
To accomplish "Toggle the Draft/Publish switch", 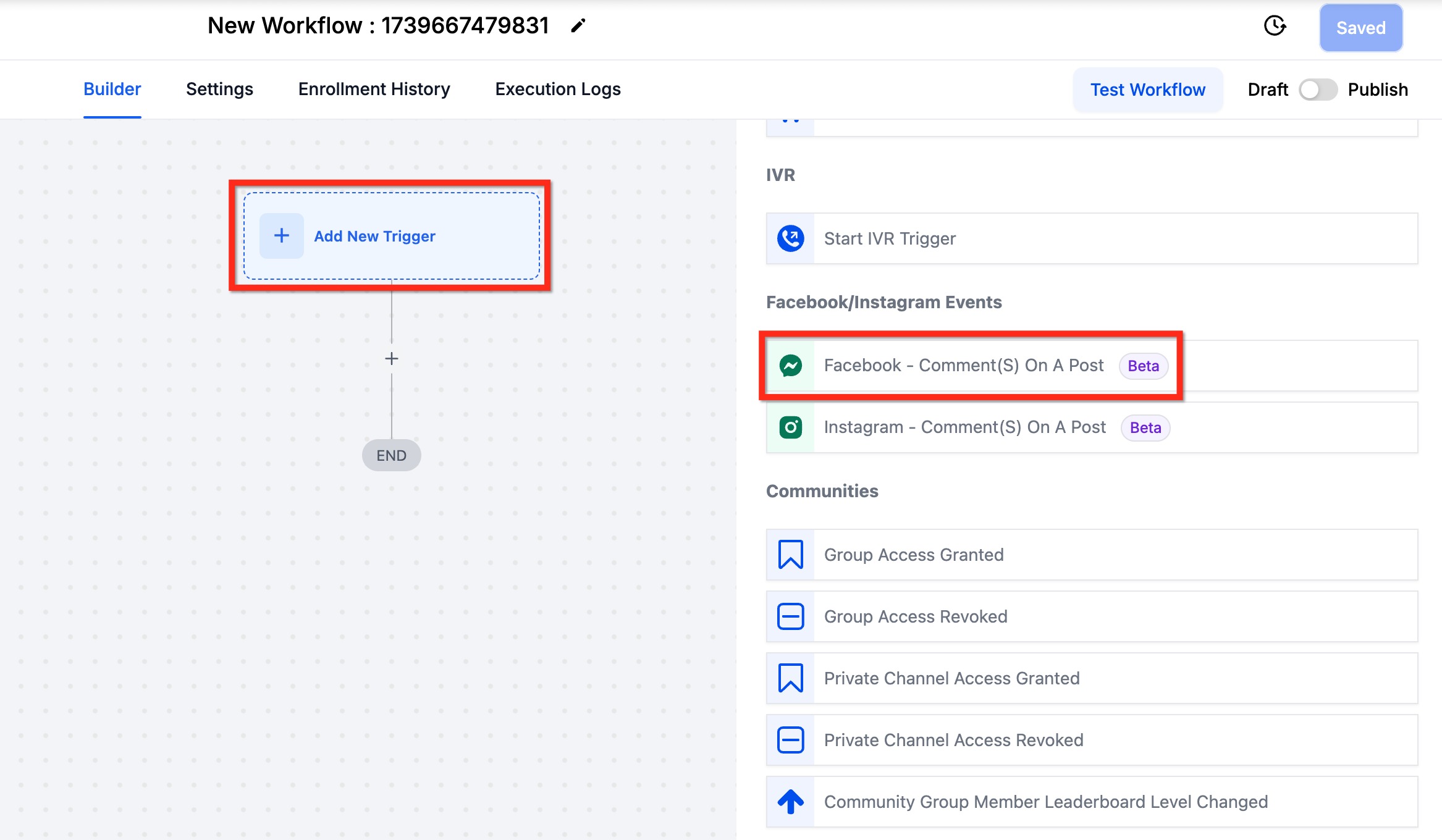I will (1317, 90).
